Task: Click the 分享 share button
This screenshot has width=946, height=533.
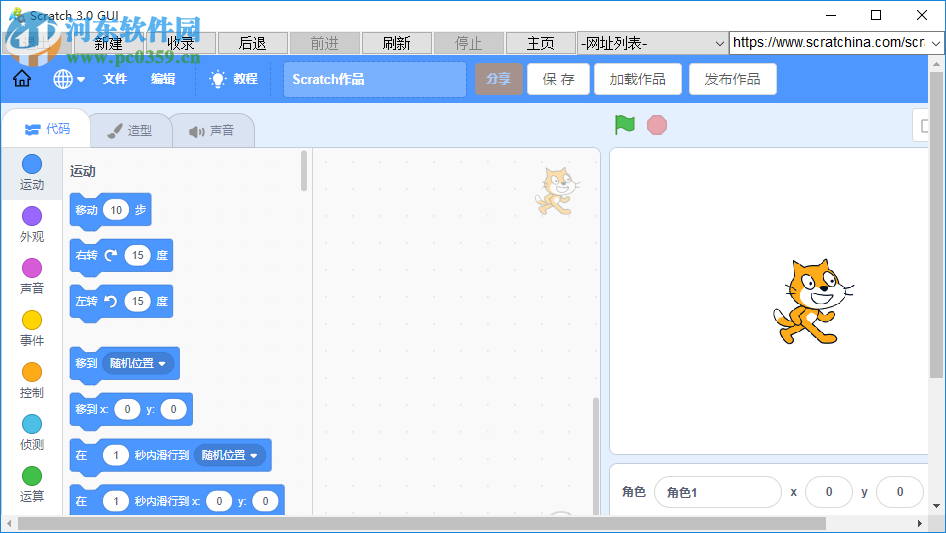Action: [x=498, y=79]
